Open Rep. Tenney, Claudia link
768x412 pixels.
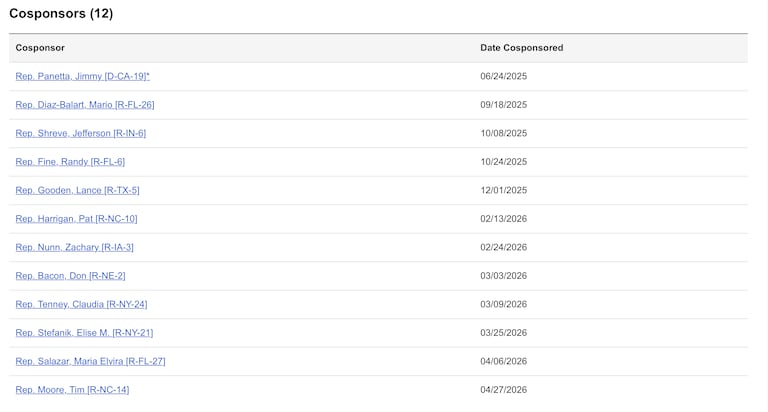tap(81, 304)
